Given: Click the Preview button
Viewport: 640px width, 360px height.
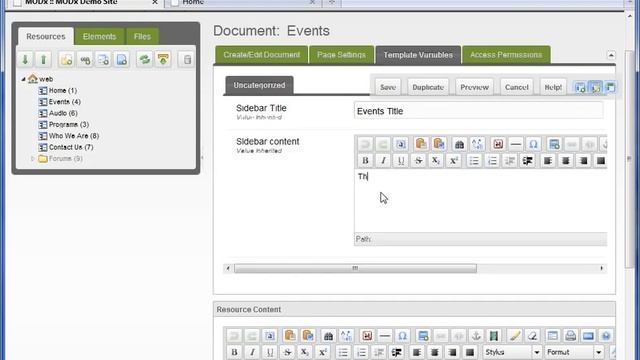Looking at the screenshot, I should pyautogui.click(x=474, y=87).
